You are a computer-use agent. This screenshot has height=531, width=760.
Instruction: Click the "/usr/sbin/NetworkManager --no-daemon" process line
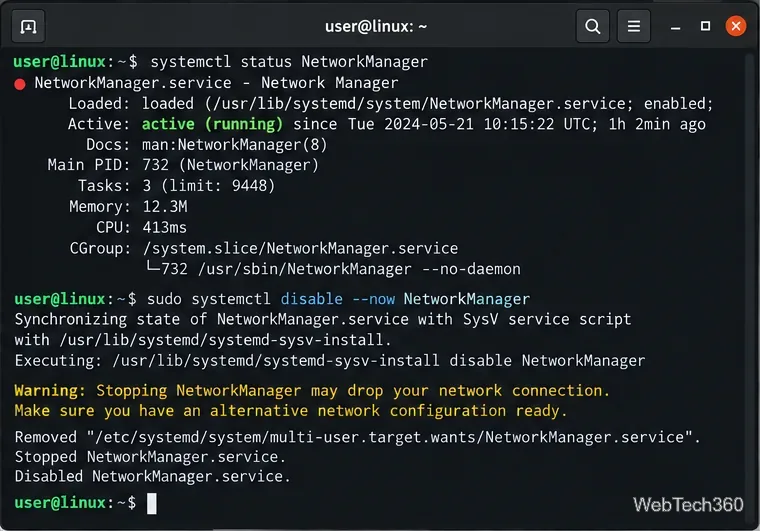[x=359, y=269]
